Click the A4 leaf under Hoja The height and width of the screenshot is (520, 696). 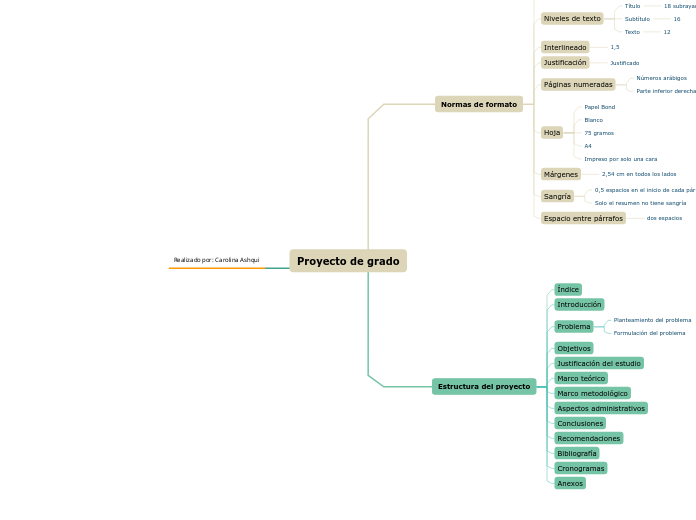(x=588, y=146)
